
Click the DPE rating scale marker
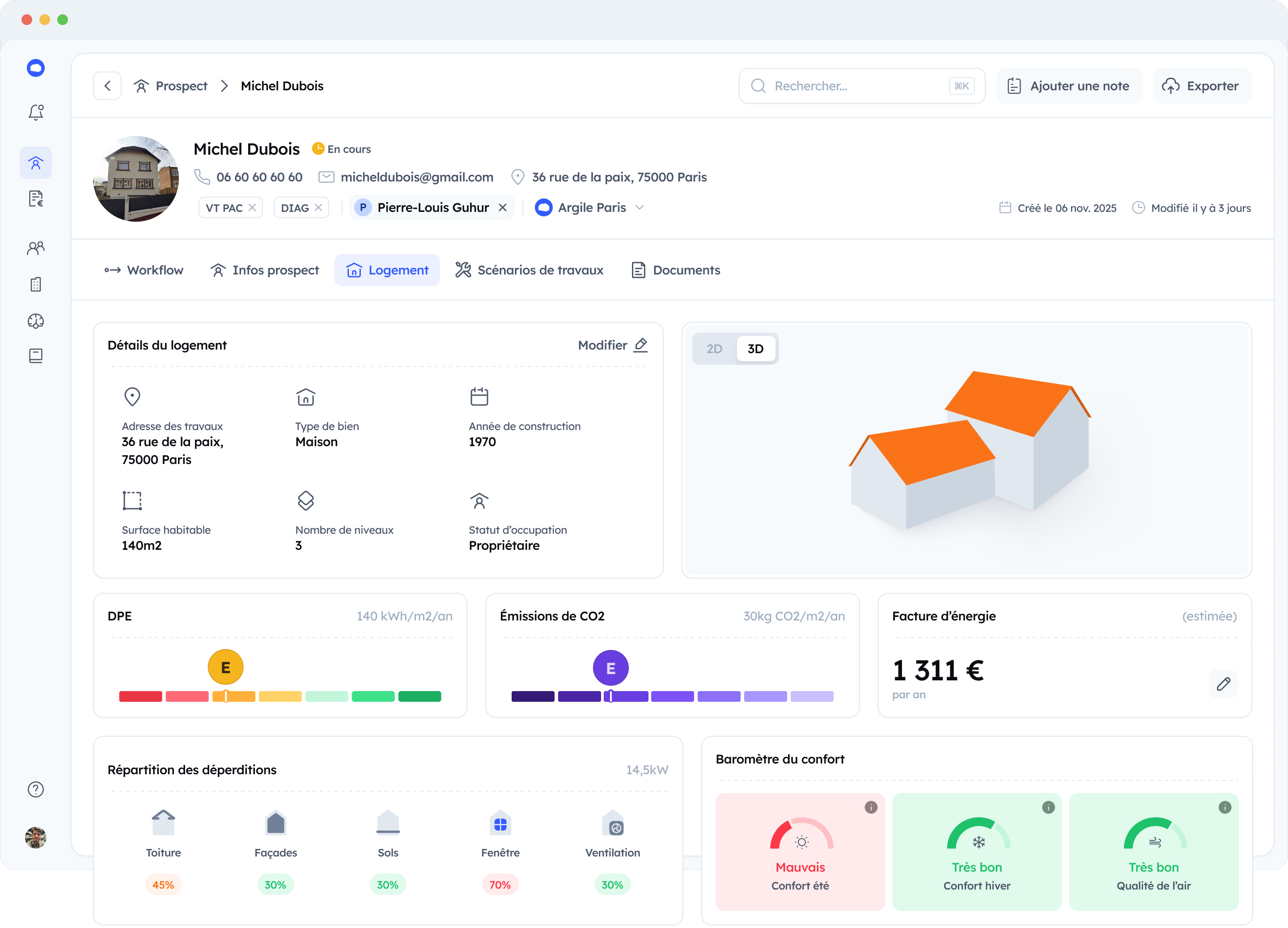pyautogui.click(x=225, y=696)
